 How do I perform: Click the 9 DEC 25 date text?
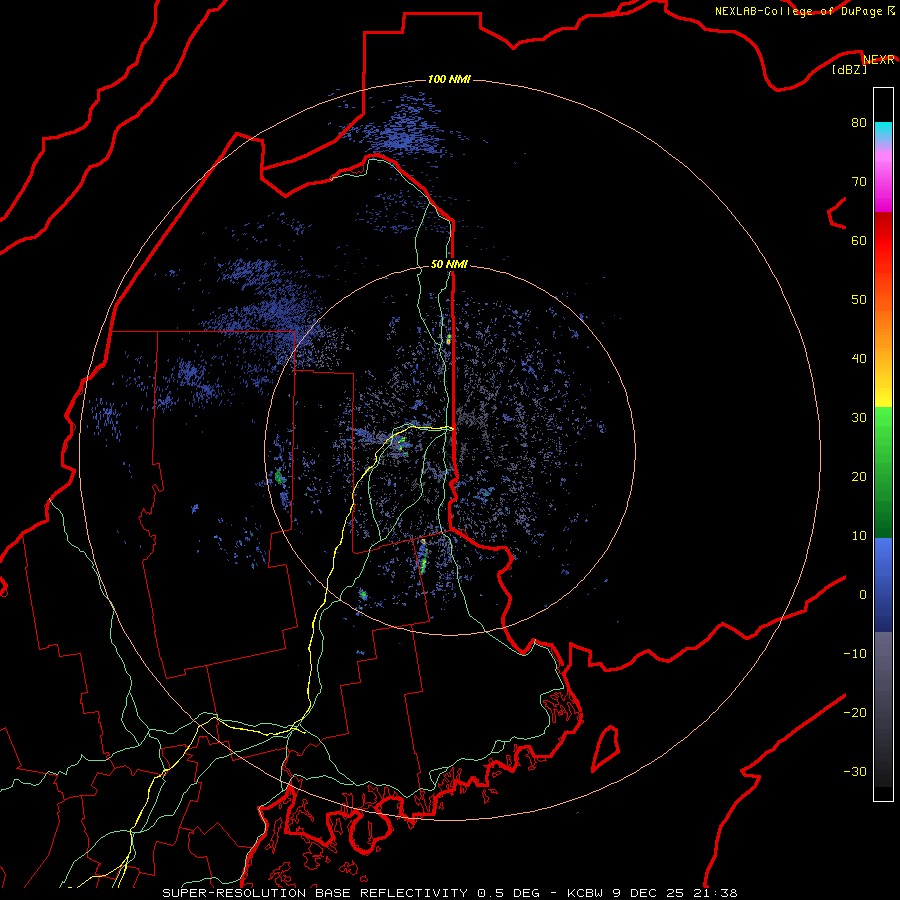tap(649, 893)
